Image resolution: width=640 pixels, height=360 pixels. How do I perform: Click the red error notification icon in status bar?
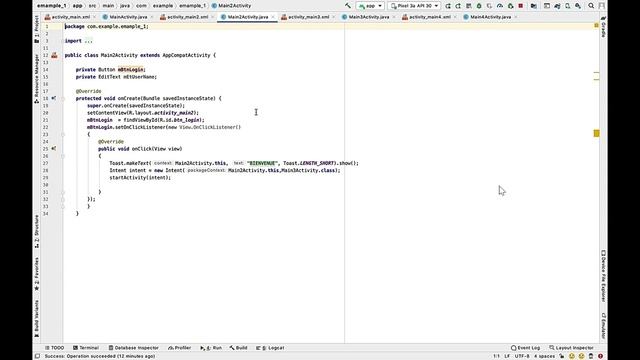click(600, 356)
